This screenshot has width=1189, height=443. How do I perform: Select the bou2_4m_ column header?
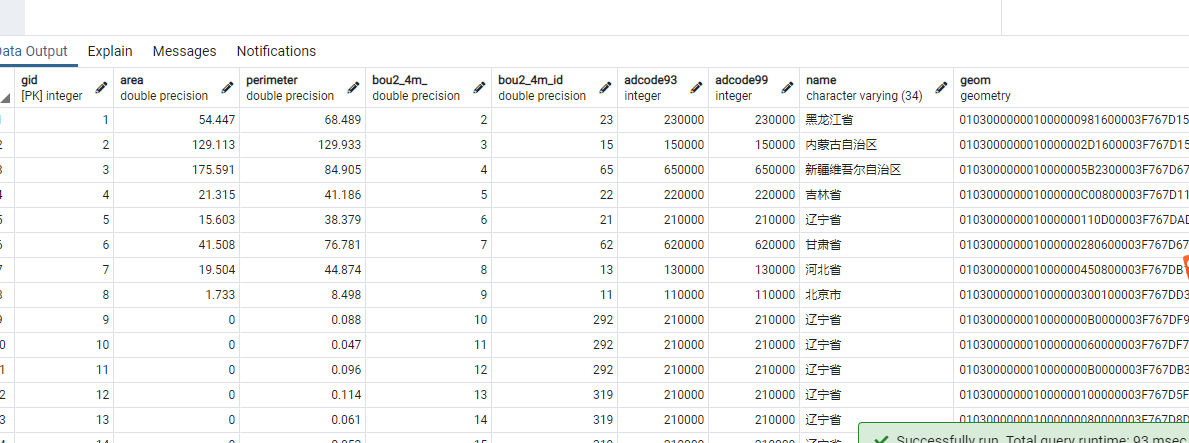point(428,88)
